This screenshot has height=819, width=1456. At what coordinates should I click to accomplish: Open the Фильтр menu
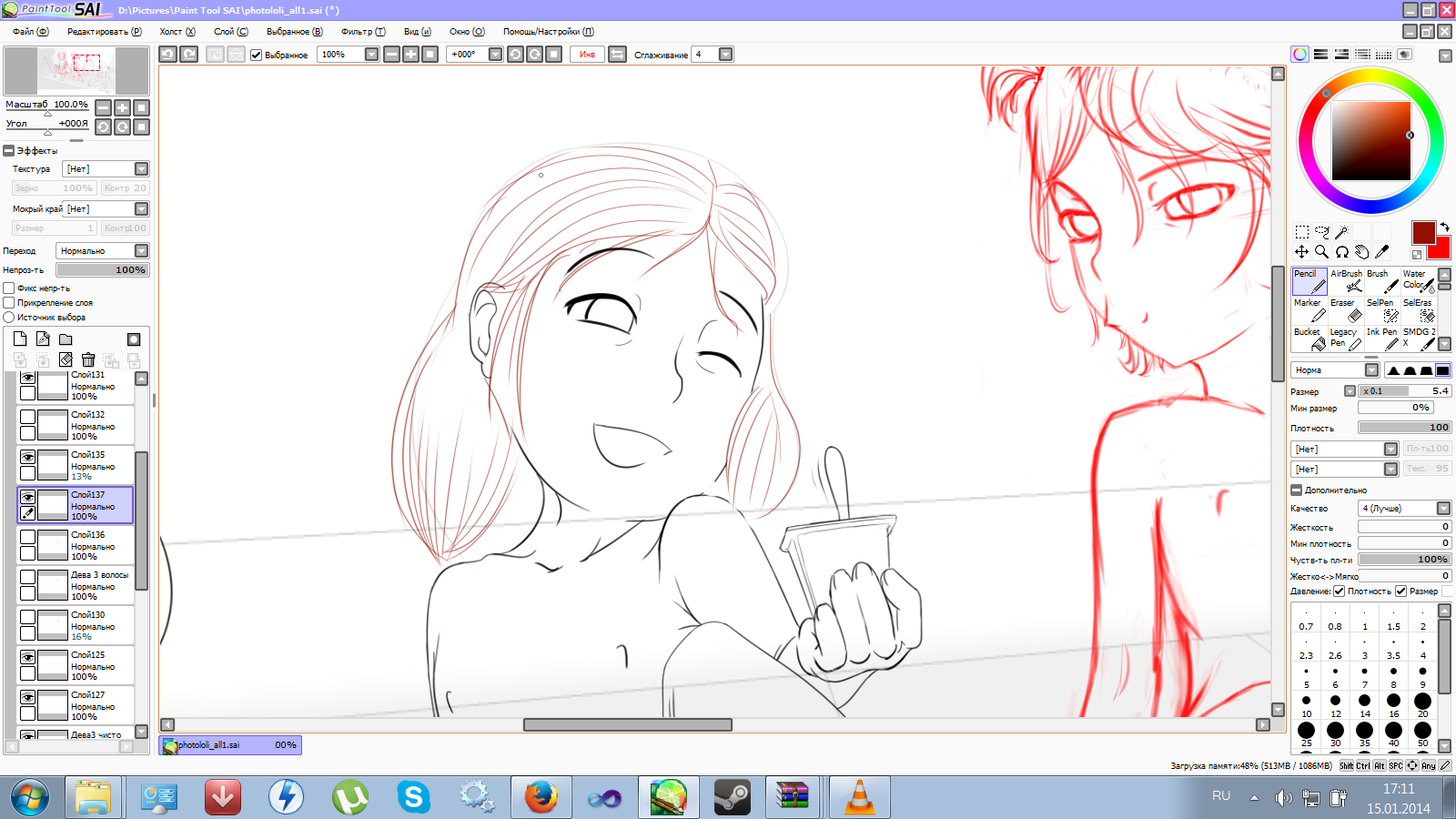[362, 32]
